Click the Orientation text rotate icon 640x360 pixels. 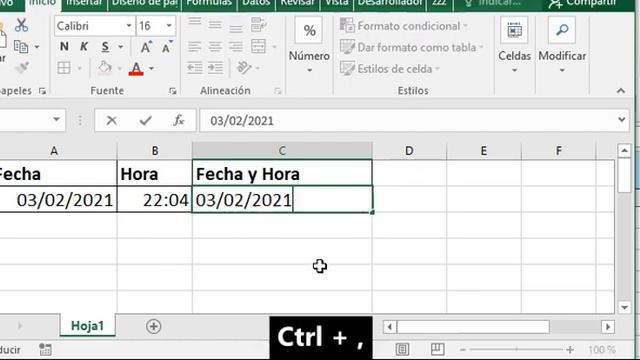coord(244,68)
